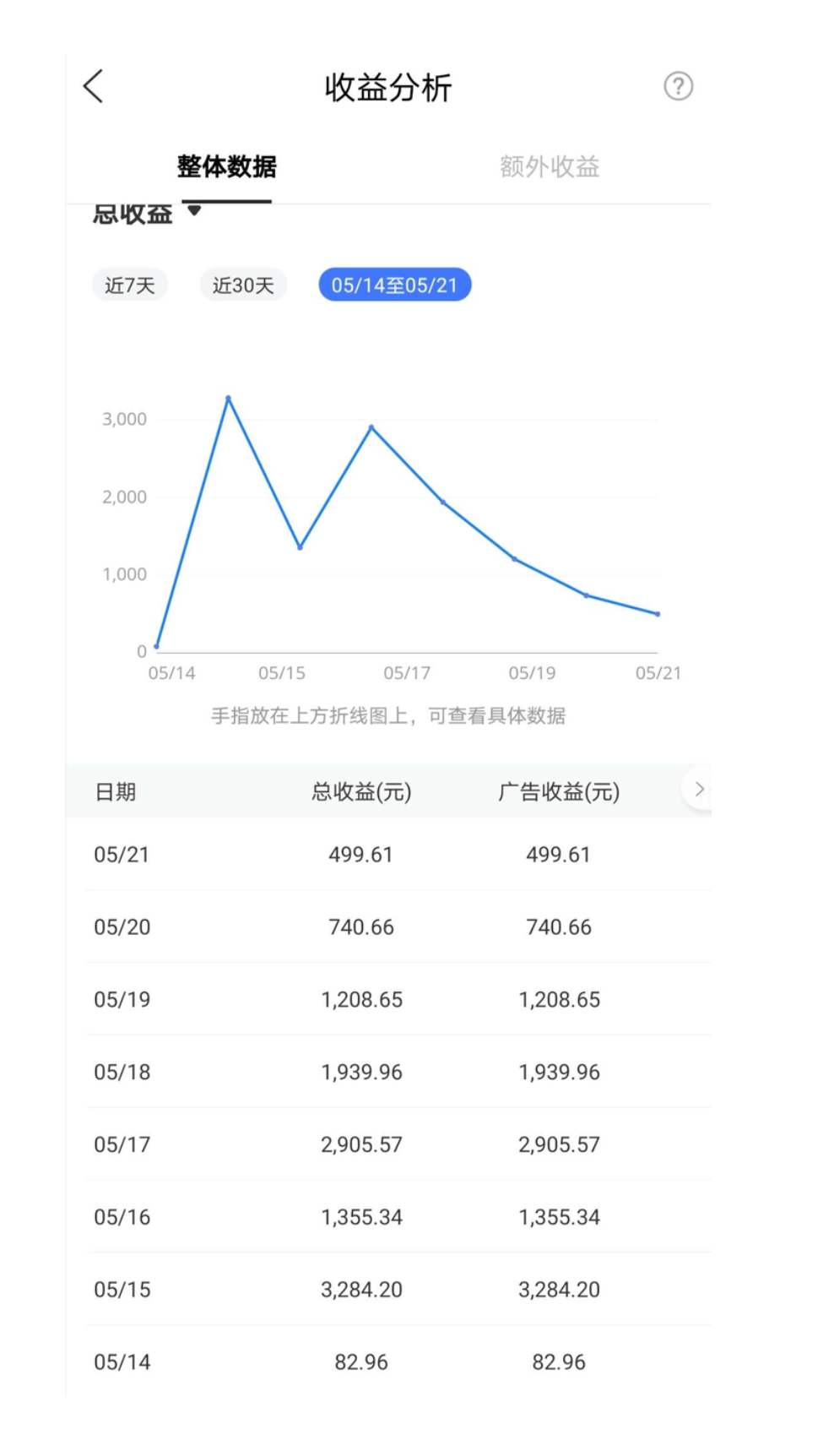Select the 日期 column header
Screen dimensions: 834x1456
coord(116,792)
